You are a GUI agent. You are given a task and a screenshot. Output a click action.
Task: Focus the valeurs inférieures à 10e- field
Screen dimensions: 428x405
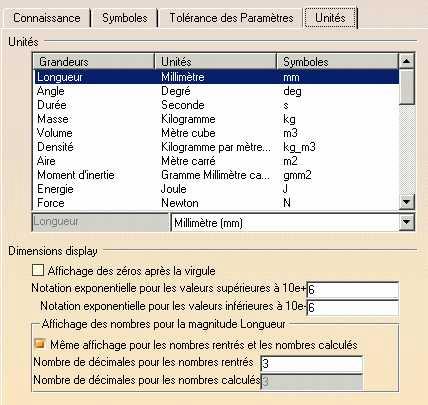[x=352, y=307]
